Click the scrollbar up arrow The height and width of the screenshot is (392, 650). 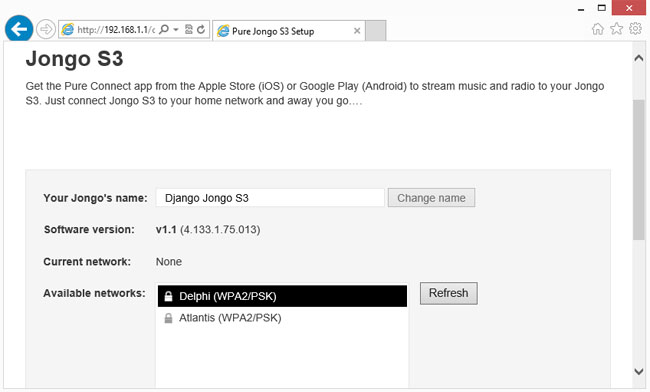pos(639,58)
